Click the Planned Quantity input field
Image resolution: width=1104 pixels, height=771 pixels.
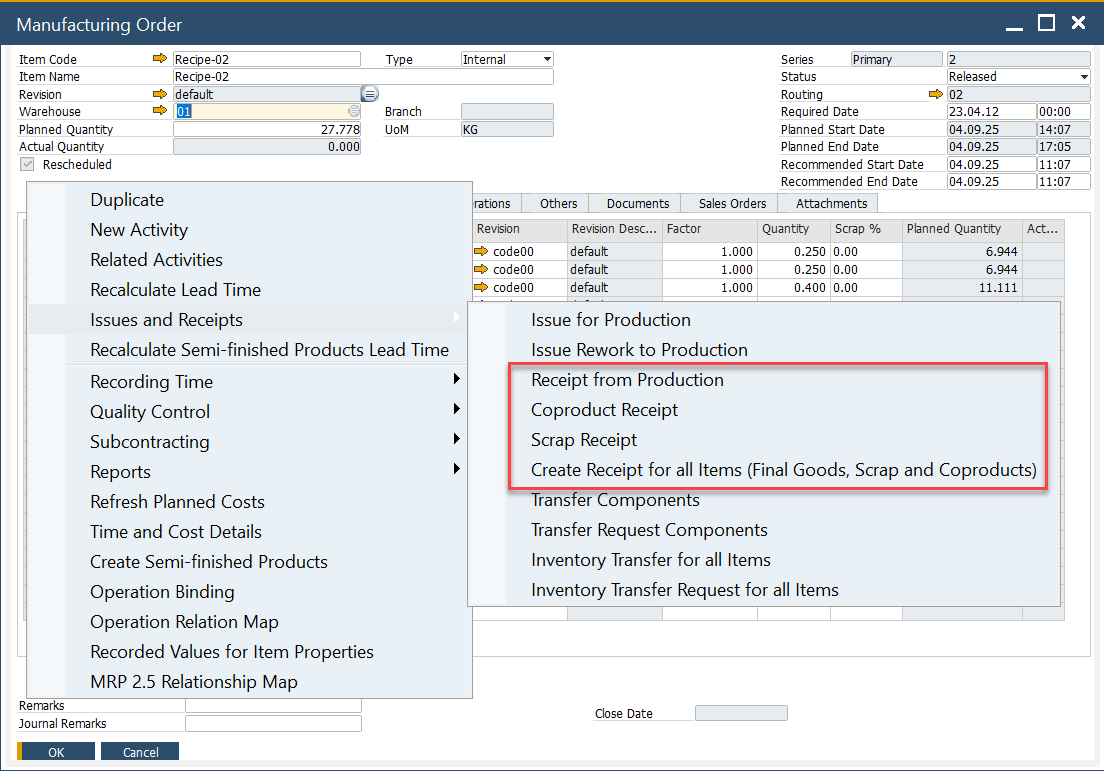267,129
